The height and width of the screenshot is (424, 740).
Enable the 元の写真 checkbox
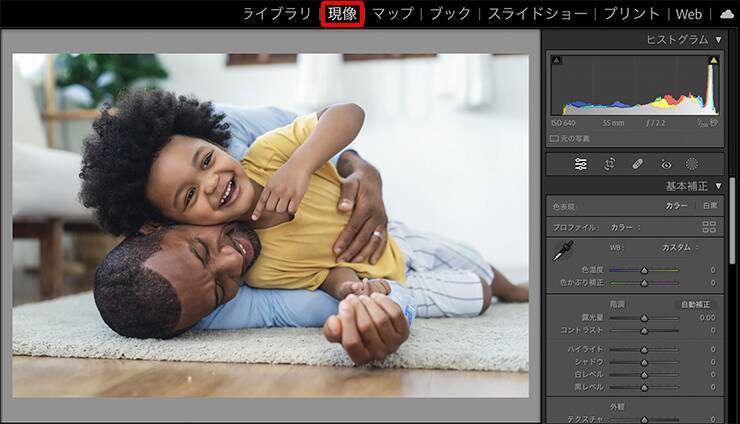tap(554, 138)
